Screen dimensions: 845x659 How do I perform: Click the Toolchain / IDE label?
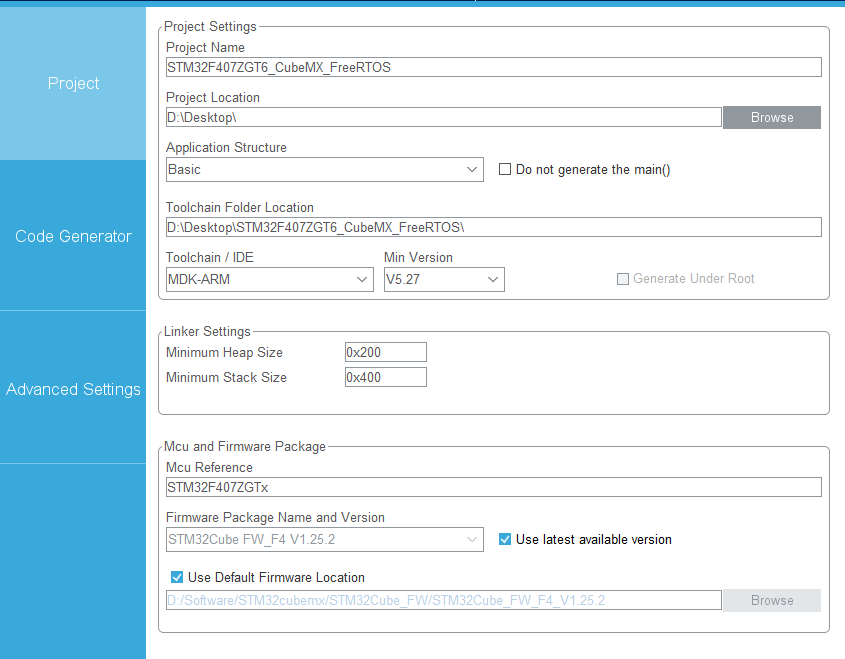[210, 258]
